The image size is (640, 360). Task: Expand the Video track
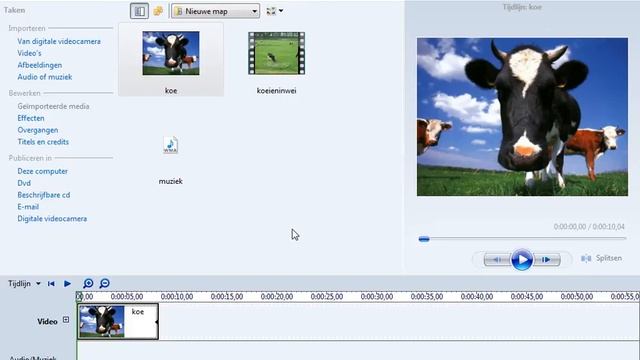tap(66, 320)
